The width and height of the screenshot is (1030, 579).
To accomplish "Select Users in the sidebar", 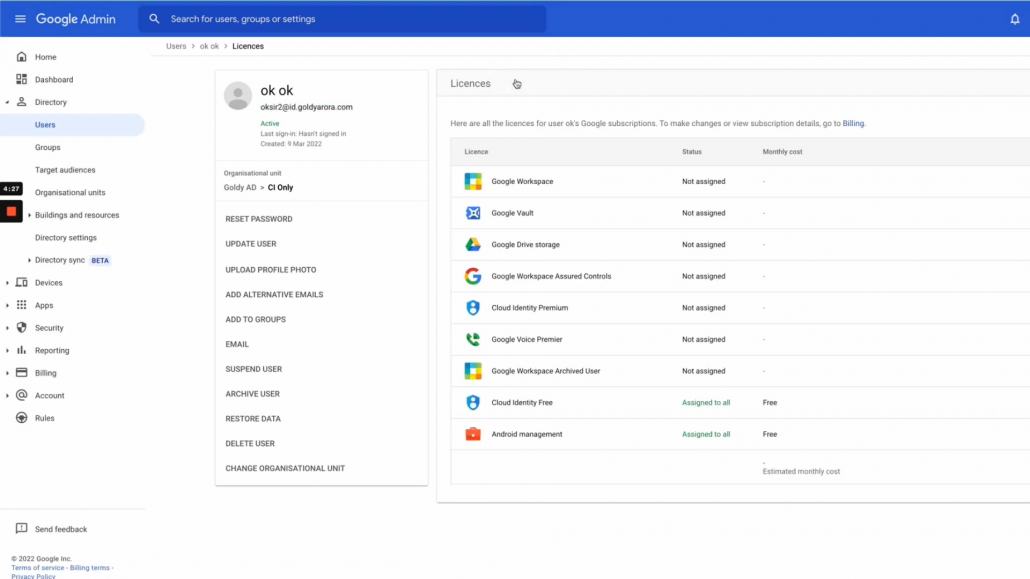I will [72, 125].
